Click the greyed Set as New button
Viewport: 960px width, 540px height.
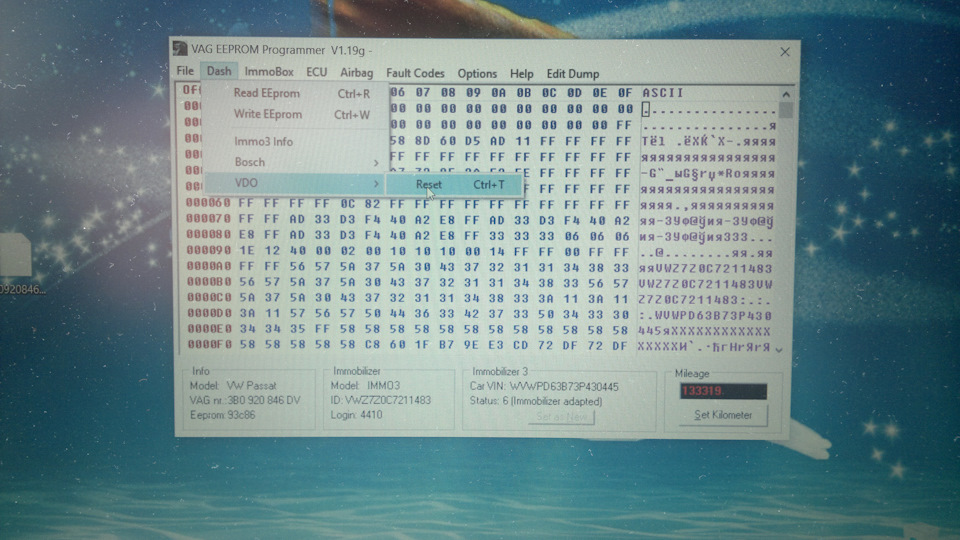coord(561,417)
